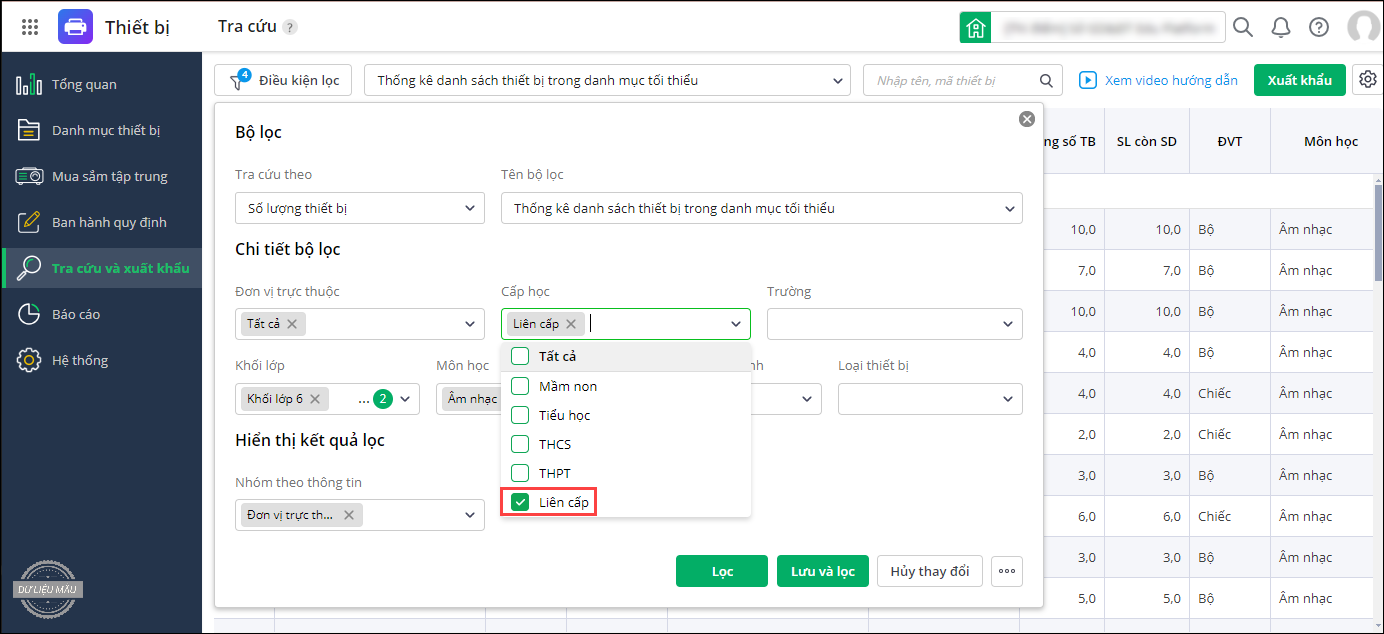Click the notification bell icon
The width and height of the screenshot is (1384, 634).
coord(1281,27)
